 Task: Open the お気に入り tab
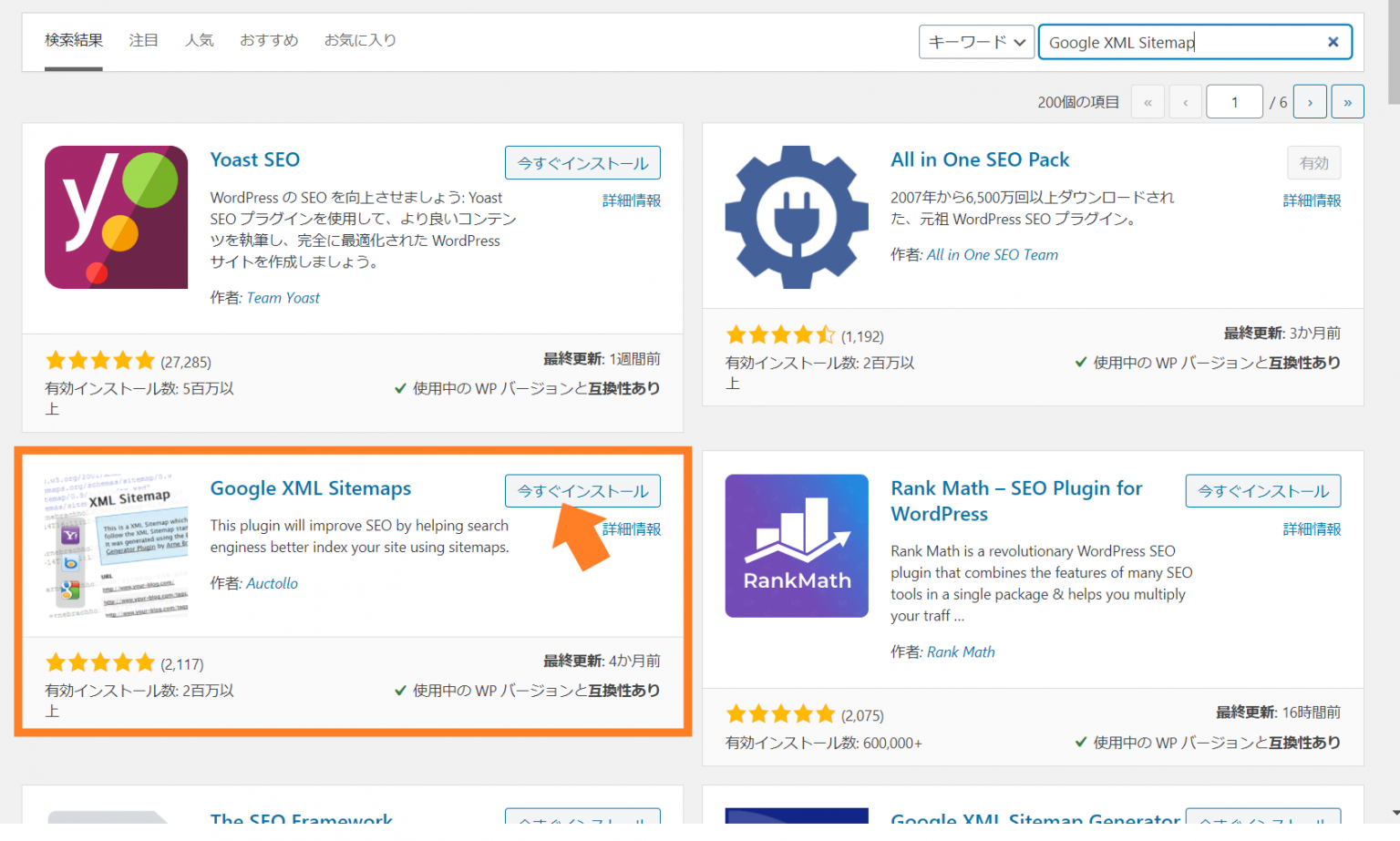pos(361,40)
